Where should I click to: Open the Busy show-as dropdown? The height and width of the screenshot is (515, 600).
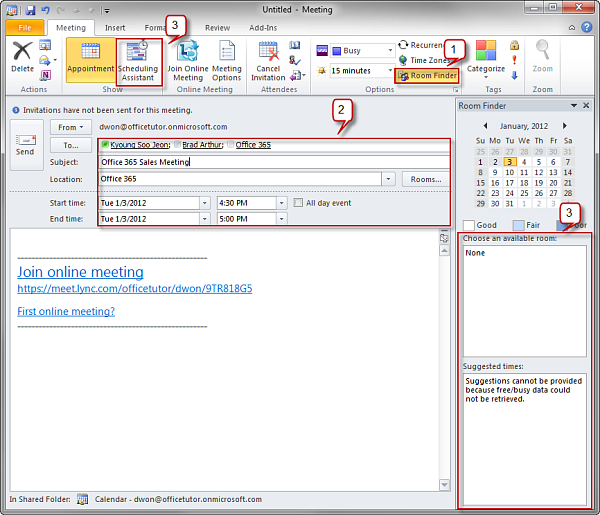point(390,50)
